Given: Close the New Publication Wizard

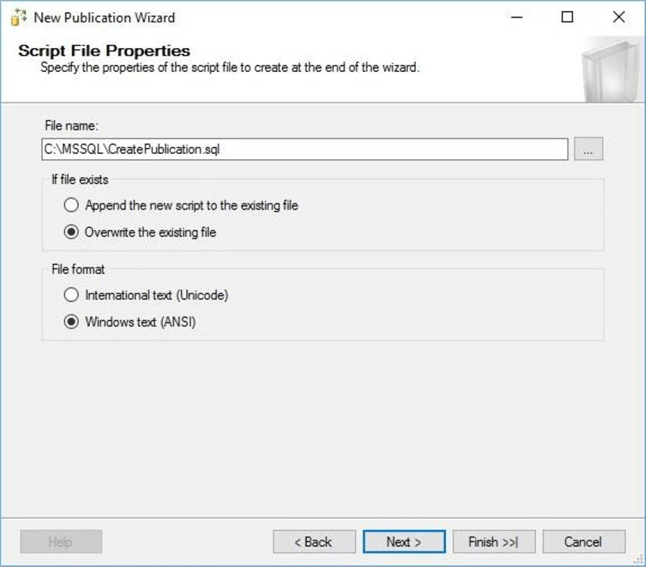Looking at the screenshot, I should 618,17.
